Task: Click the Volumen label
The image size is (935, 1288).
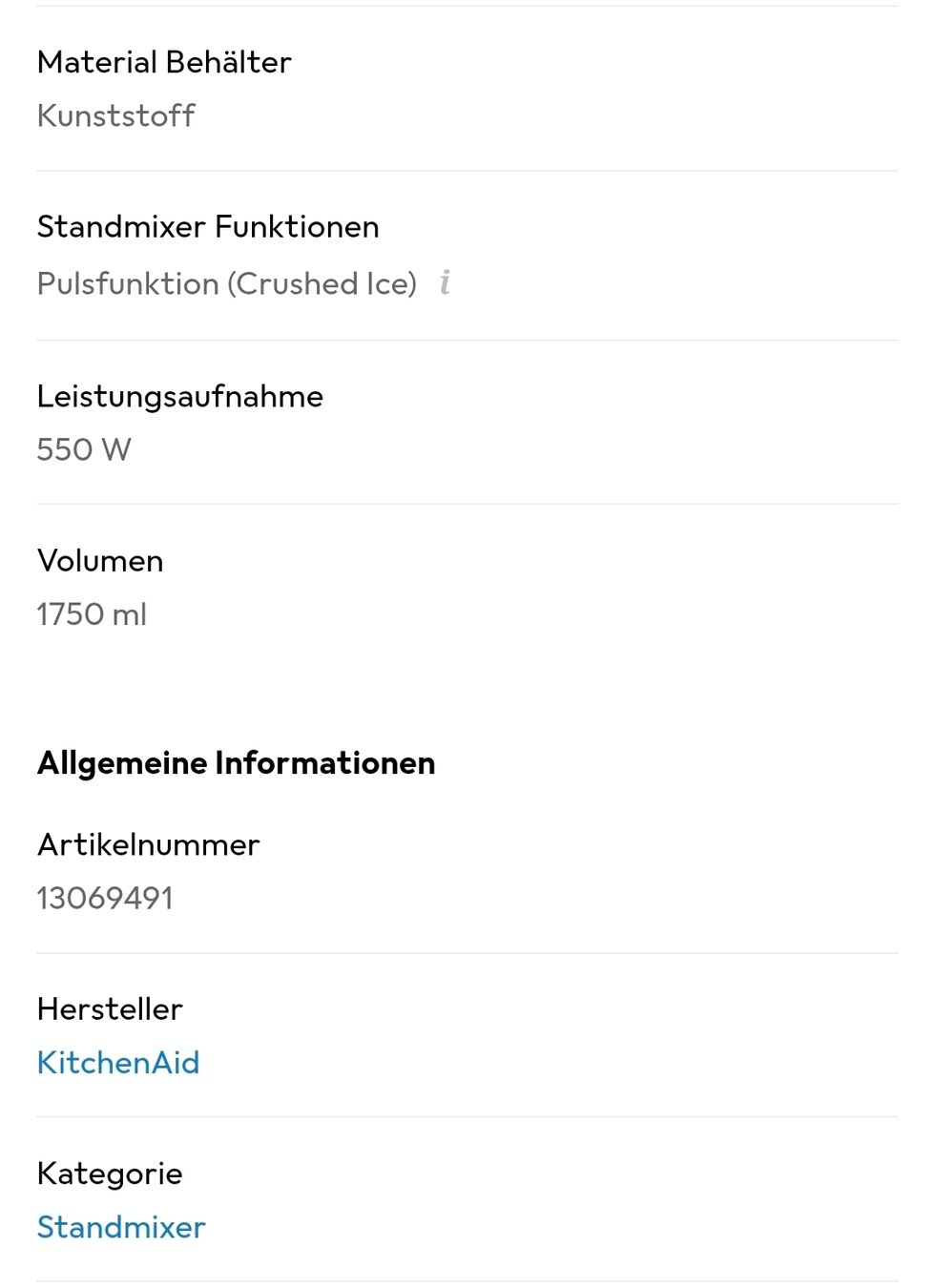Action: [100, 561]
